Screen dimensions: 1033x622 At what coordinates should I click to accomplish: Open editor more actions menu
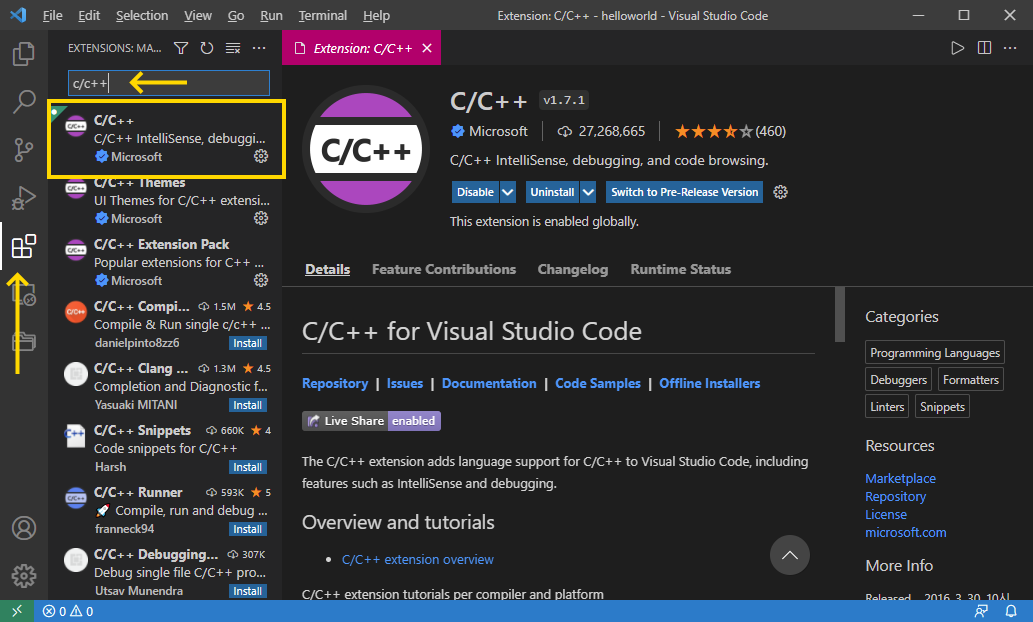tap(1010, 48)
